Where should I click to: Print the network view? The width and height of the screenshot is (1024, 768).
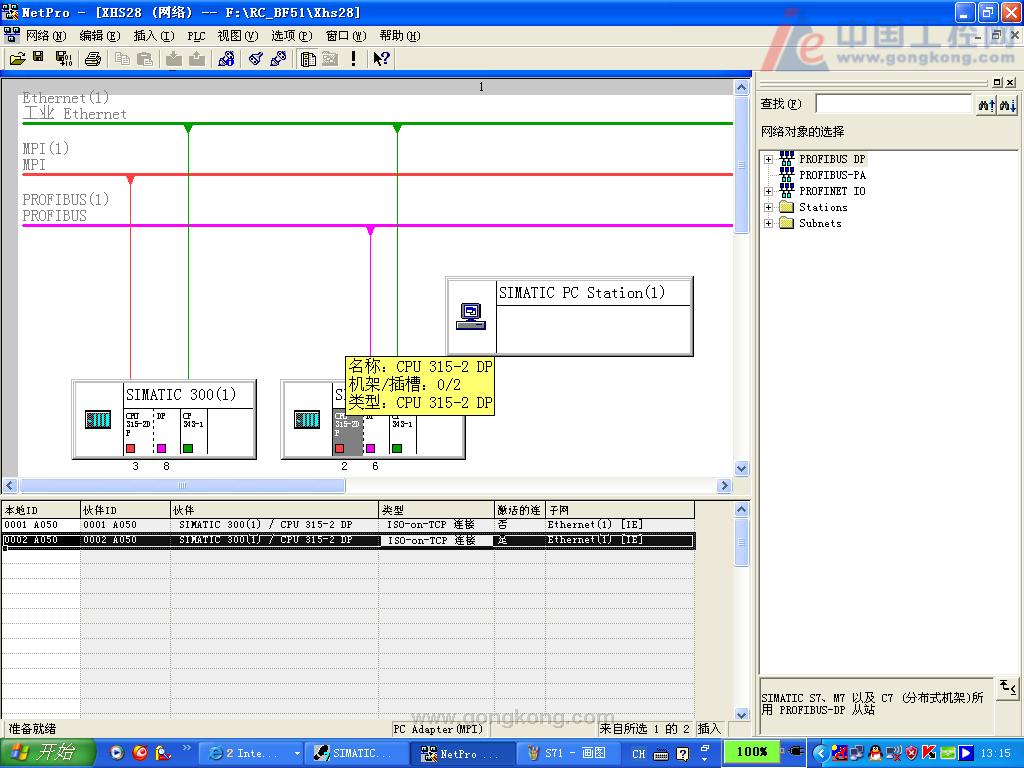[93, 59]
